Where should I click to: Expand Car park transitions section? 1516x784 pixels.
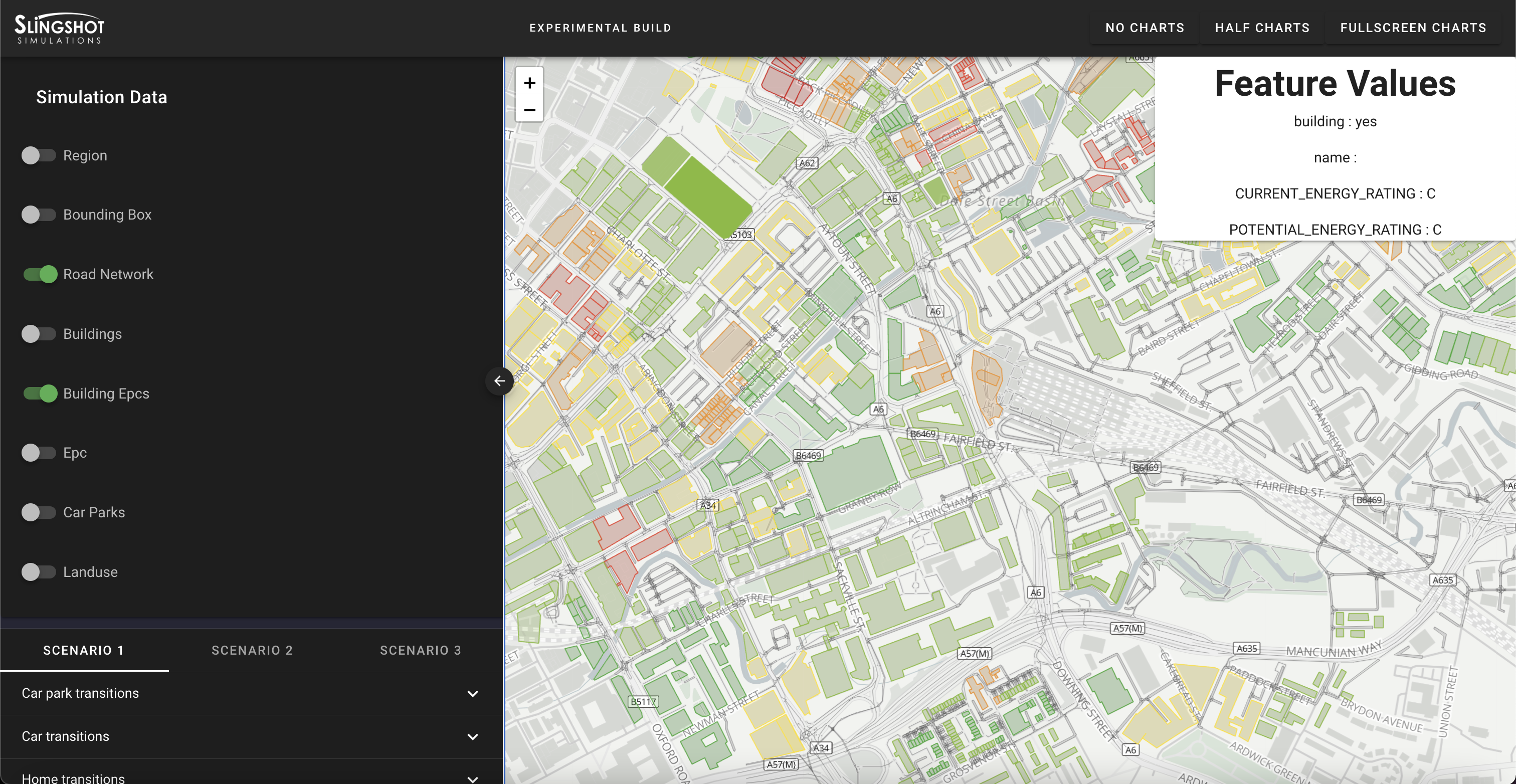pyautogui.click(x=251, y=693)
